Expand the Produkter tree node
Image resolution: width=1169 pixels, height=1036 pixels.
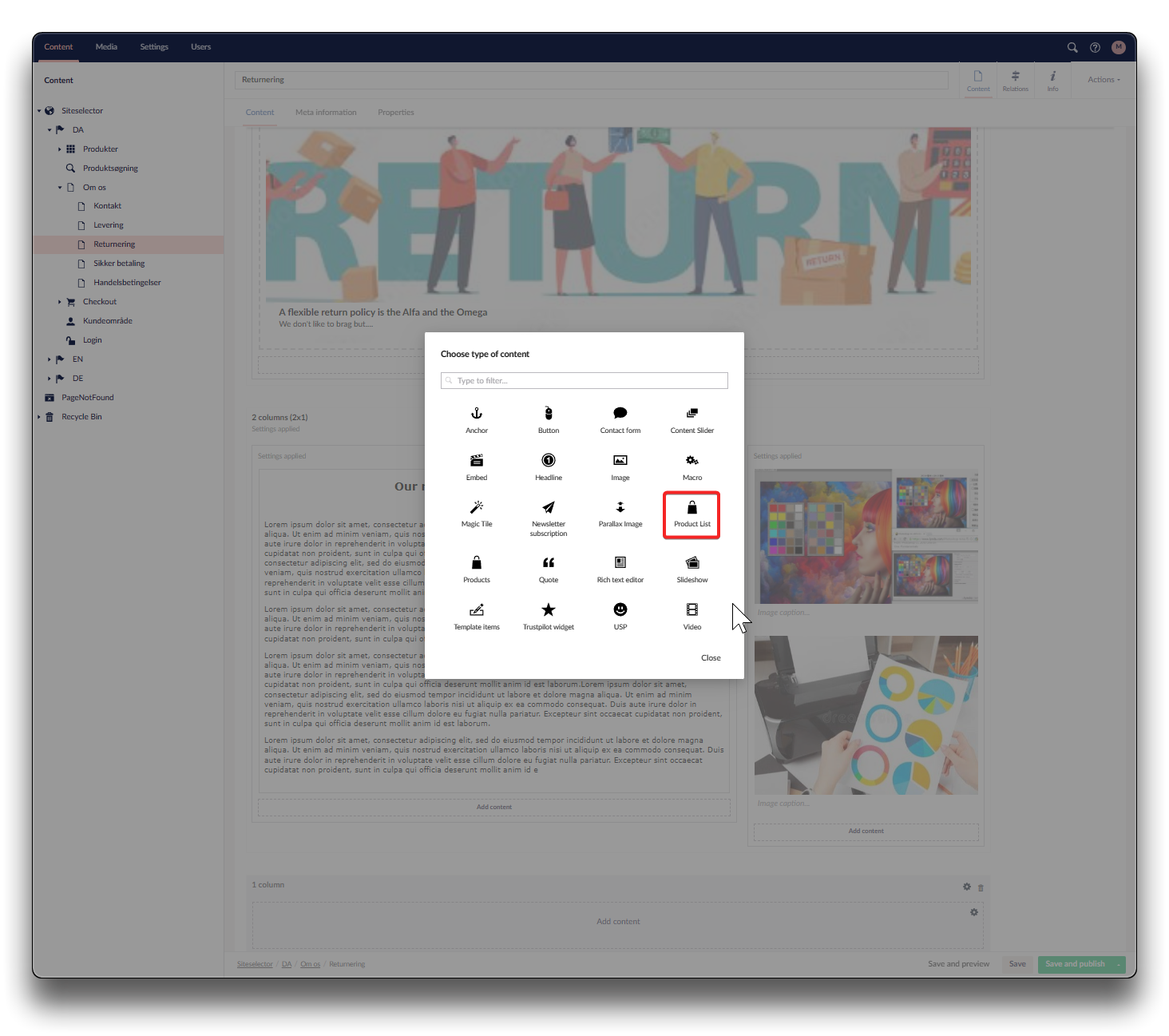(x=60, y=149)
